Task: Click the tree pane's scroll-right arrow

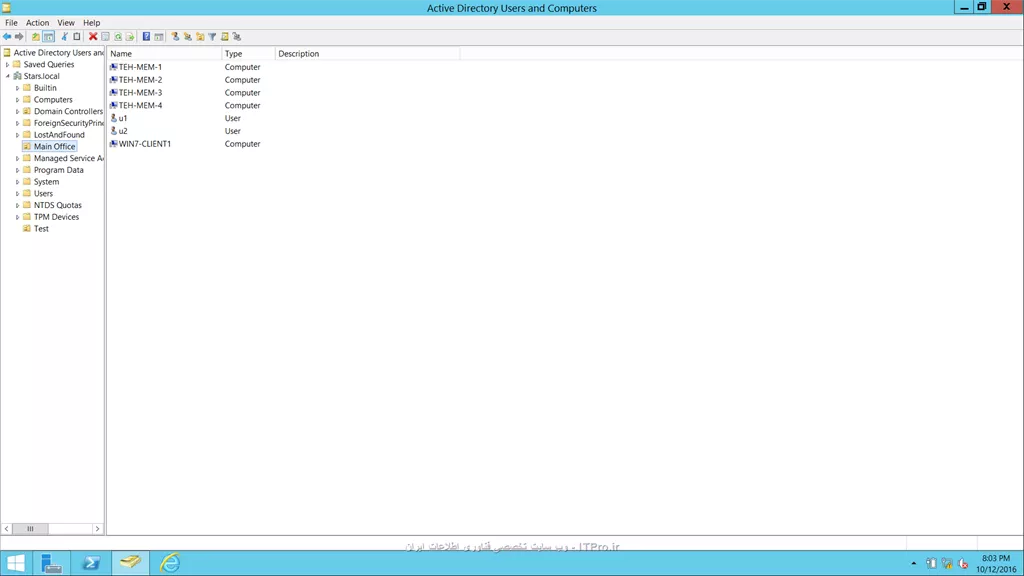Action: click(97, 529)
